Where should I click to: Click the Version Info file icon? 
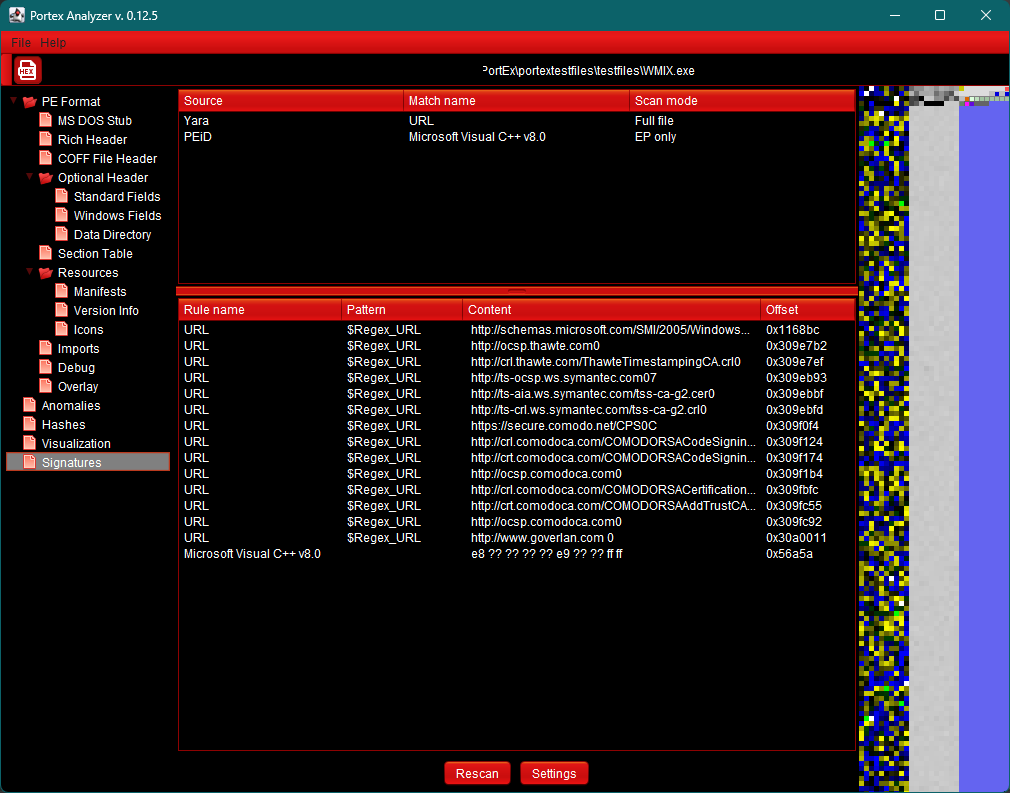pyautogui.click(x=61, y=311)
